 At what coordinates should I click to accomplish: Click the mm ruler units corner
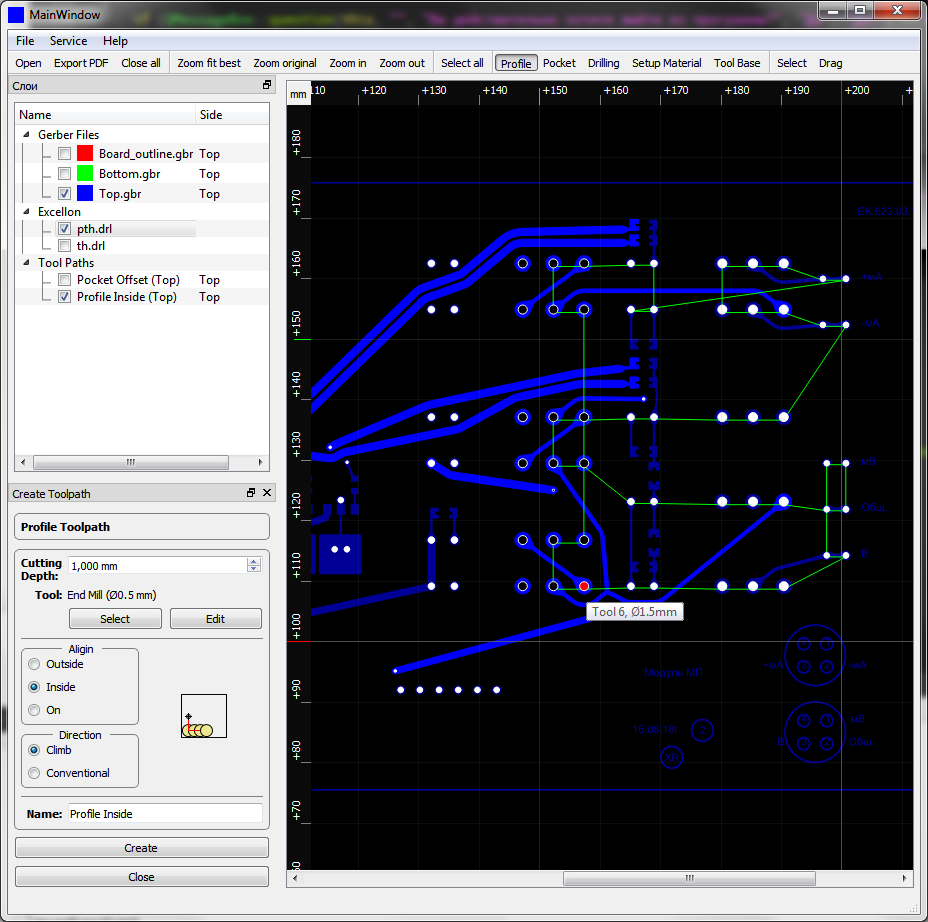point(298,94)
